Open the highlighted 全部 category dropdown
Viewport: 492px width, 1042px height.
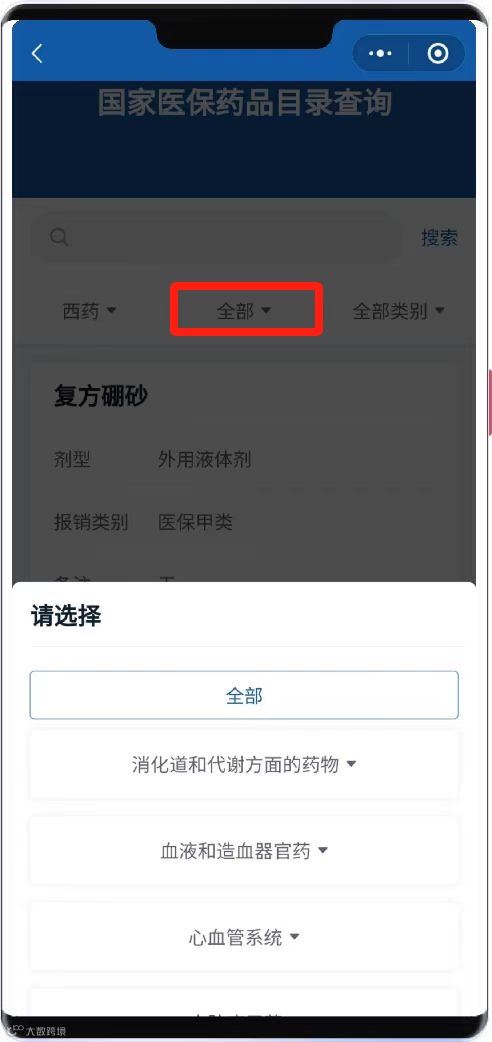[x=244, y=310]
